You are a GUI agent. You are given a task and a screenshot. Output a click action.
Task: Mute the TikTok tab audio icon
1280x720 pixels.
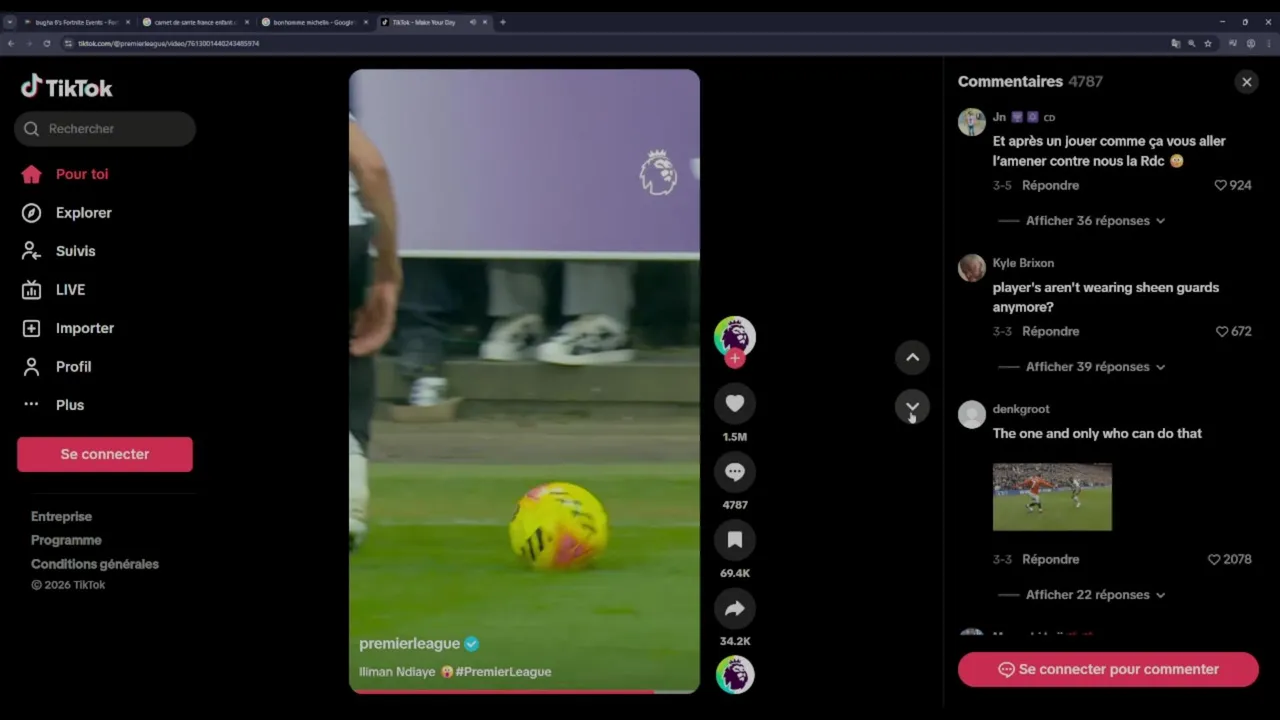(472, 22)
